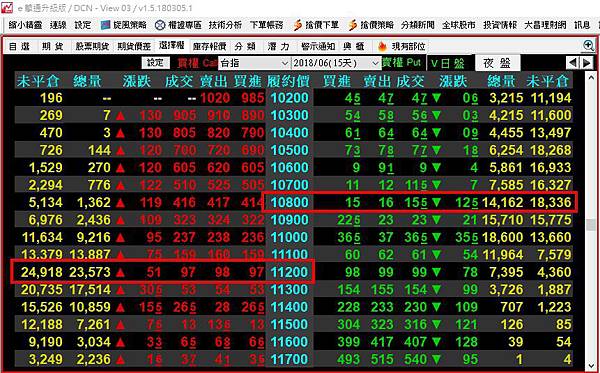Toggle the 夜盤 night session button
Image resolution: width=600 pixels, height=373 pixels.
(x=497, y=63)
